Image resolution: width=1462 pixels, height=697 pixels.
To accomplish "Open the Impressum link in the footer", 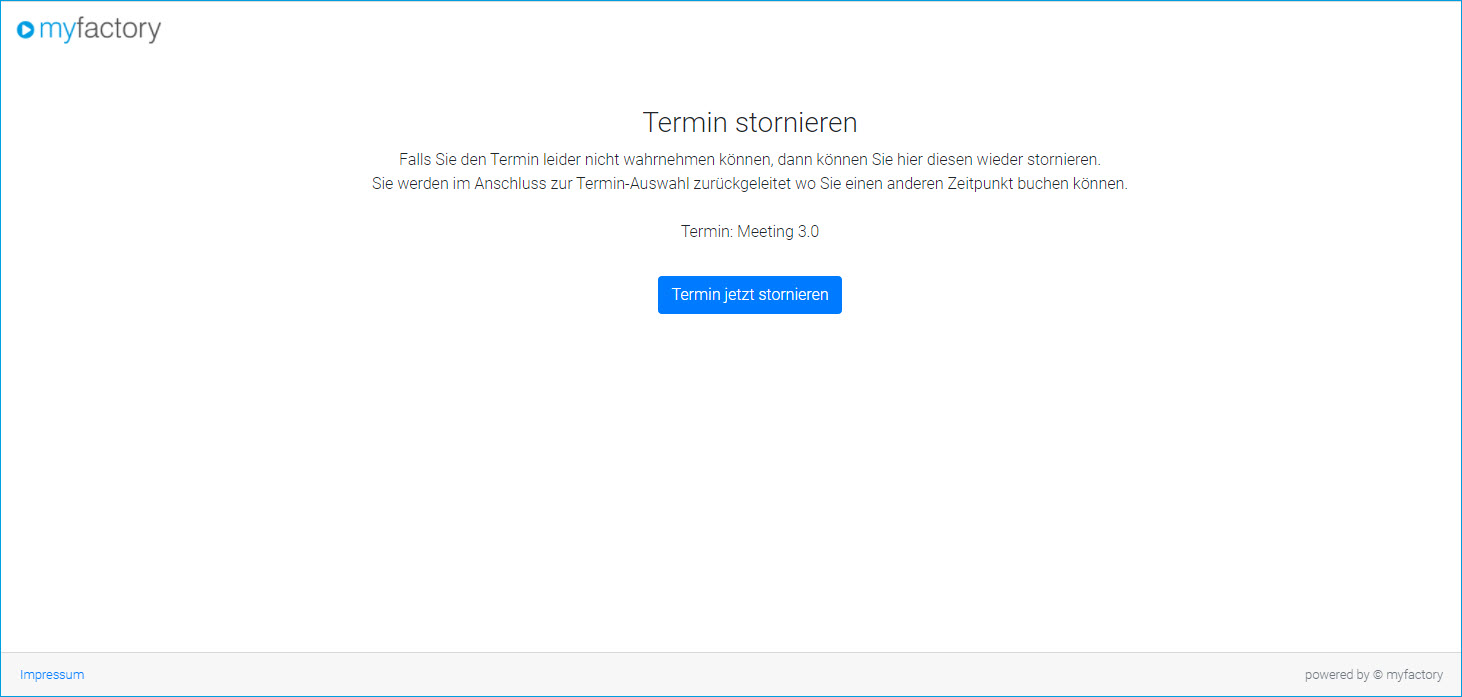I will click(x=52, y=674).
